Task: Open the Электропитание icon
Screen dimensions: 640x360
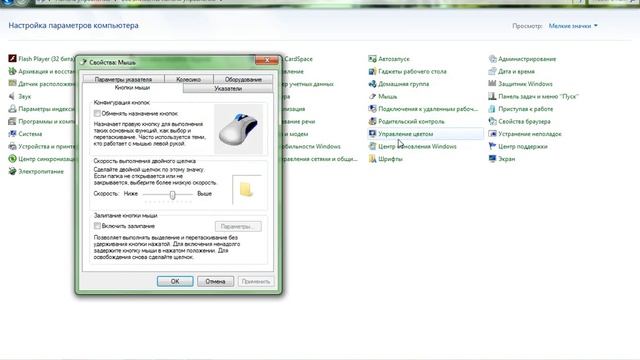Action: point(12,171)
